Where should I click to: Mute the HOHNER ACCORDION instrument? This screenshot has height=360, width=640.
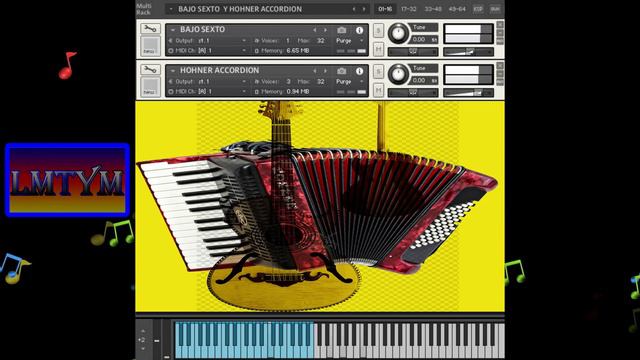click(x=378, y=90)
